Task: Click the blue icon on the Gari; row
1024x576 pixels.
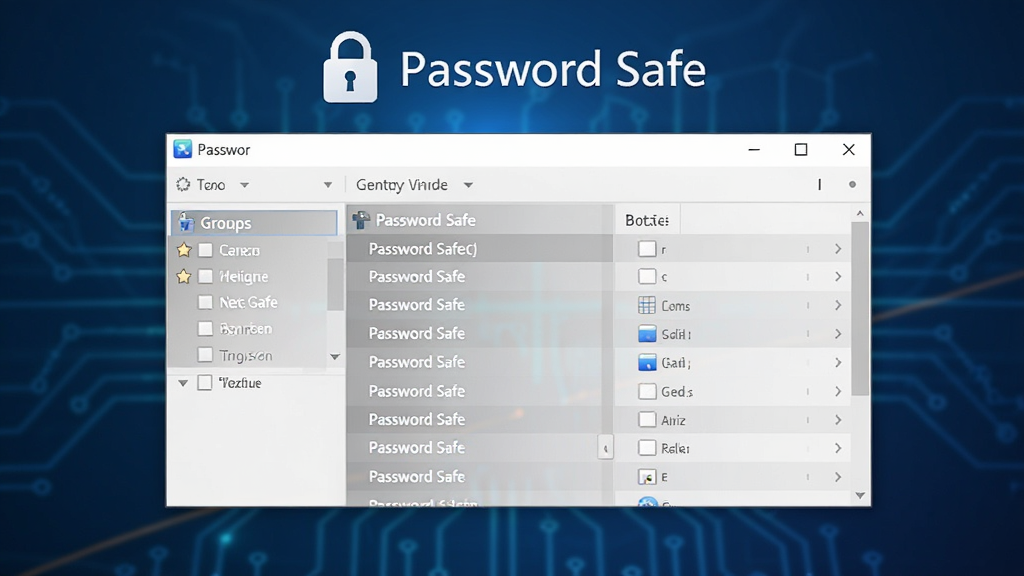Action: [x=647, y=362]
